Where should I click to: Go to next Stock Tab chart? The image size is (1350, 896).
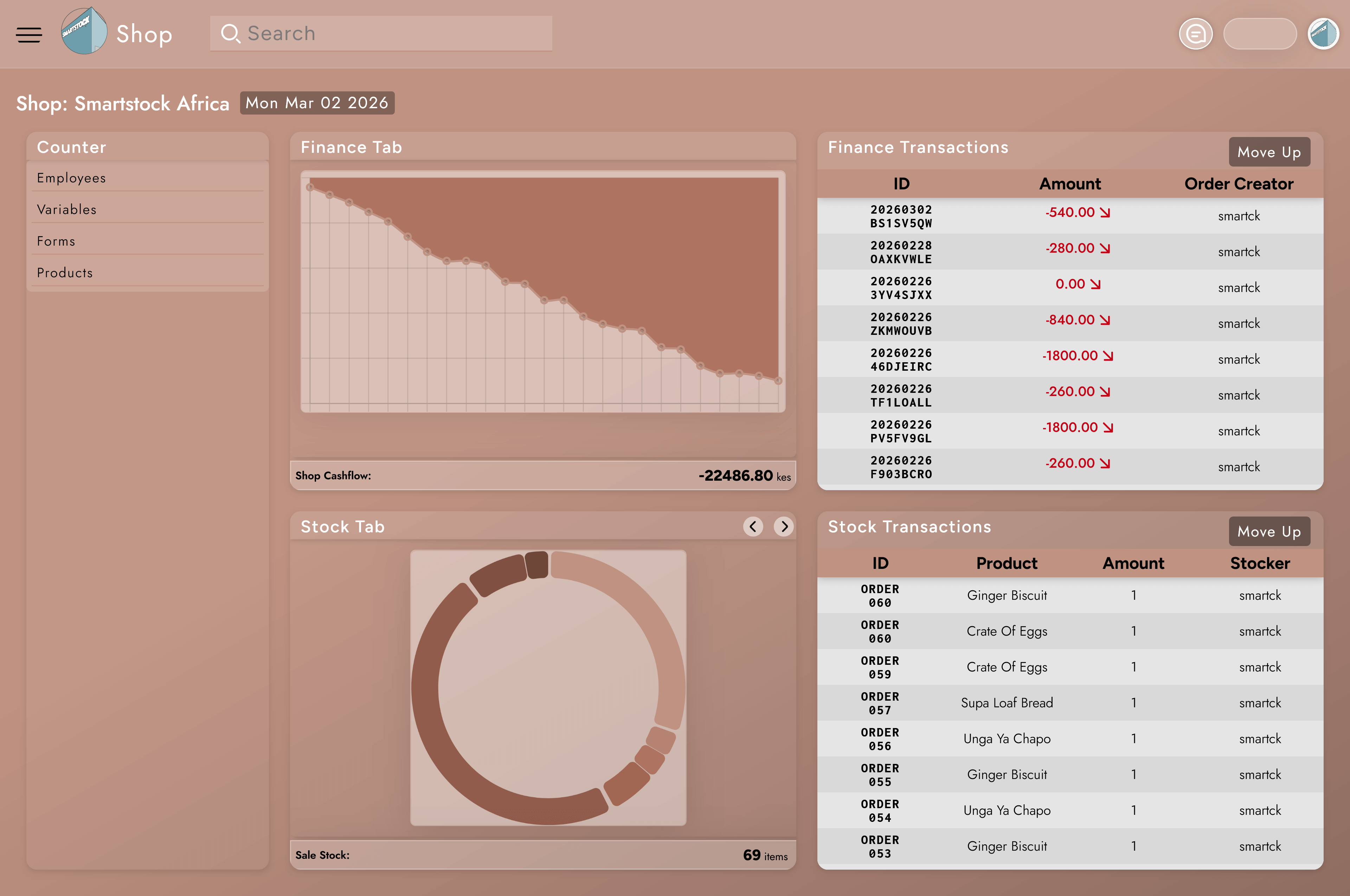(783, 526)
